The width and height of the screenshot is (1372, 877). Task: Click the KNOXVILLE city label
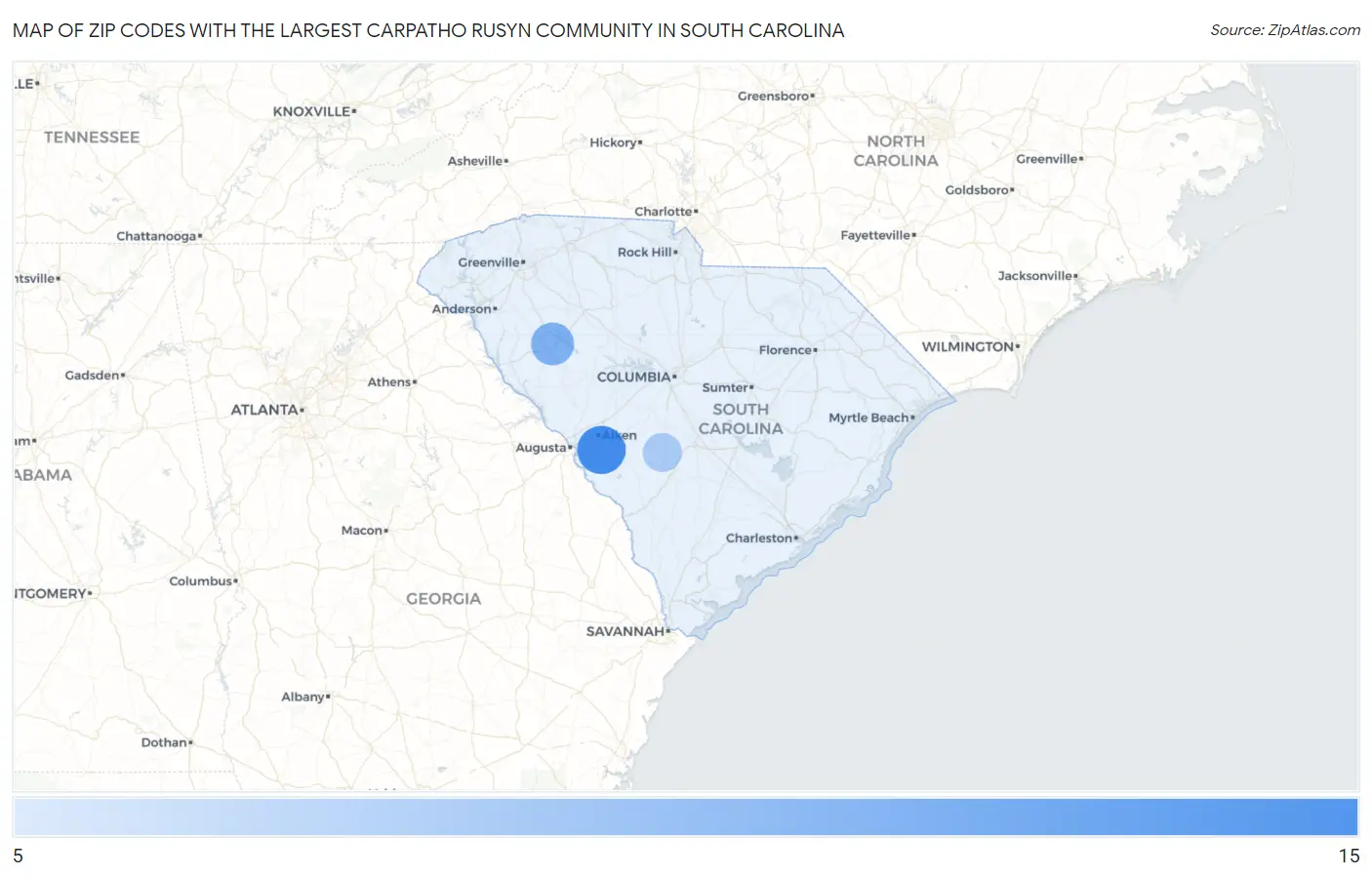pos(311,111)
